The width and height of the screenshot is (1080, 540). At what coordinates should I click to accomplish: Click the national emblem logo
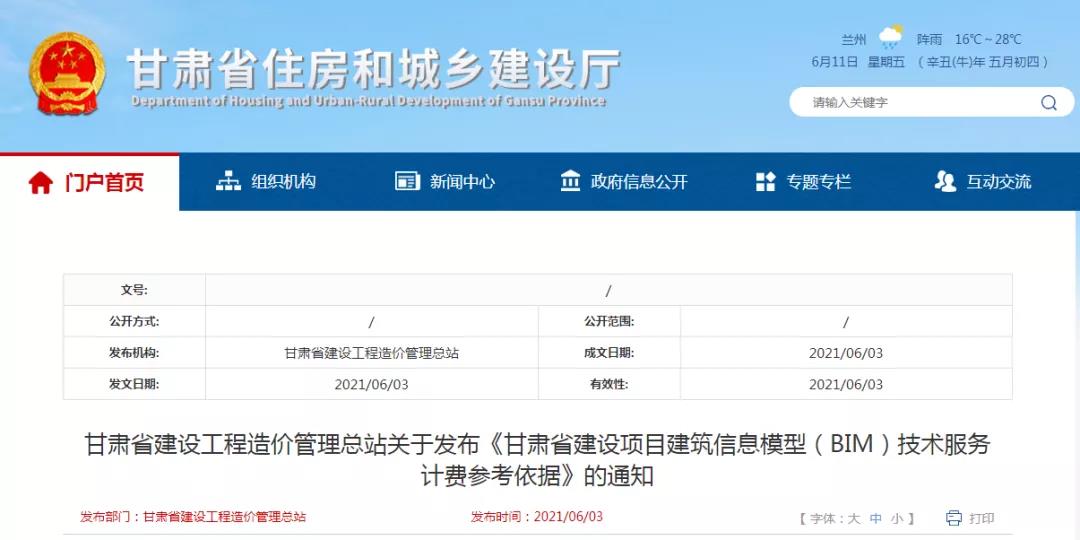click(68, 72)
